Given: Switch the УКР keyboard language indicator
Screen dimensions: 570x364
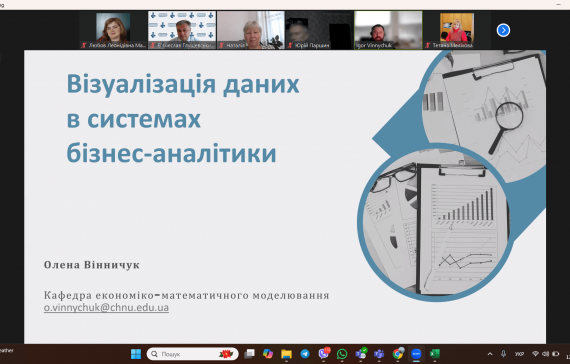Looking at the screenshot, I should coord(519,354).
